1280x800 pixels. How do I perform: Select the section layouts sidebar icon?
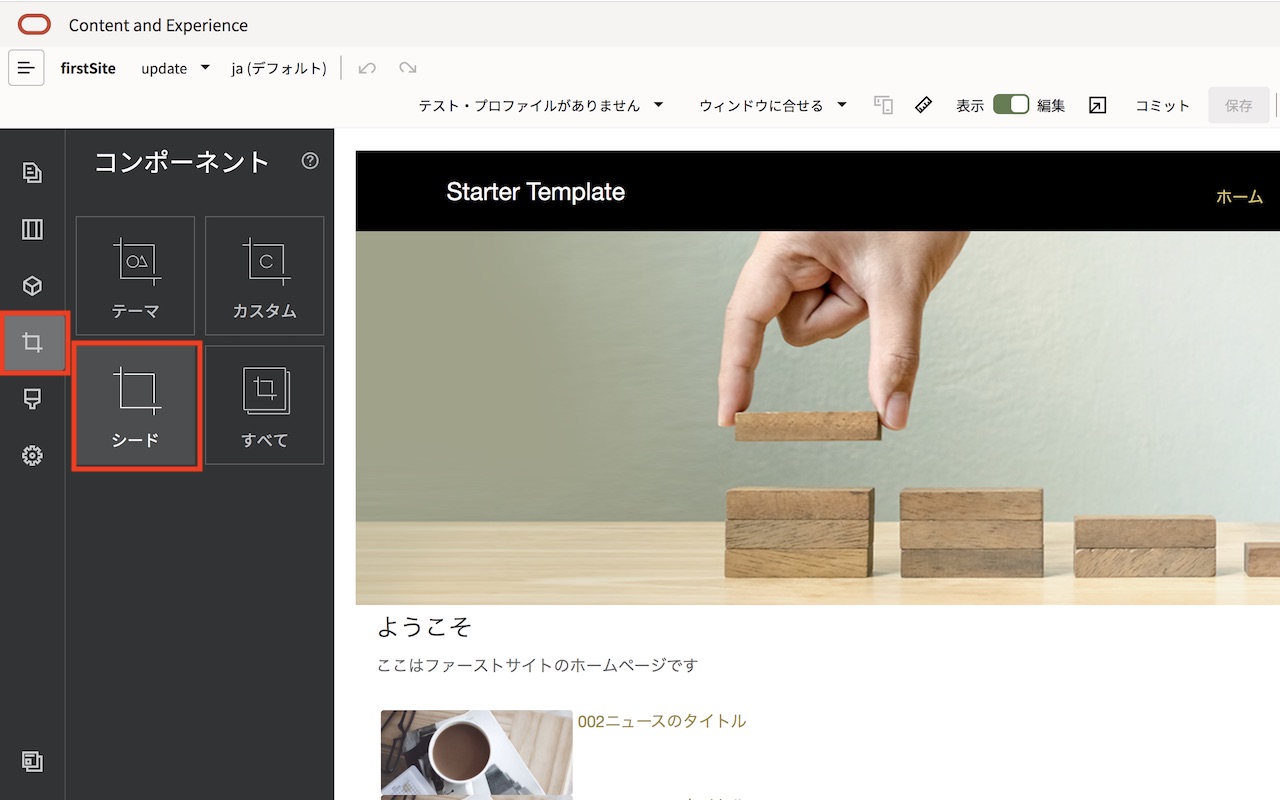click(33, 229)
